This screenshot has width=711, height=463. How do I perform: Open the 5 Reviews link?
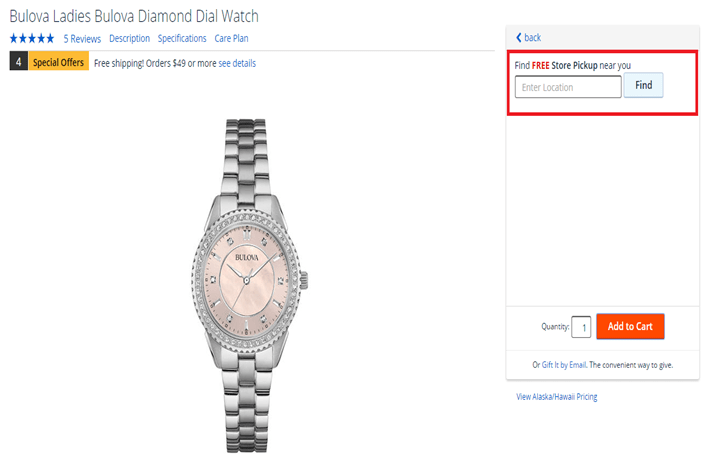pos(82,39)
